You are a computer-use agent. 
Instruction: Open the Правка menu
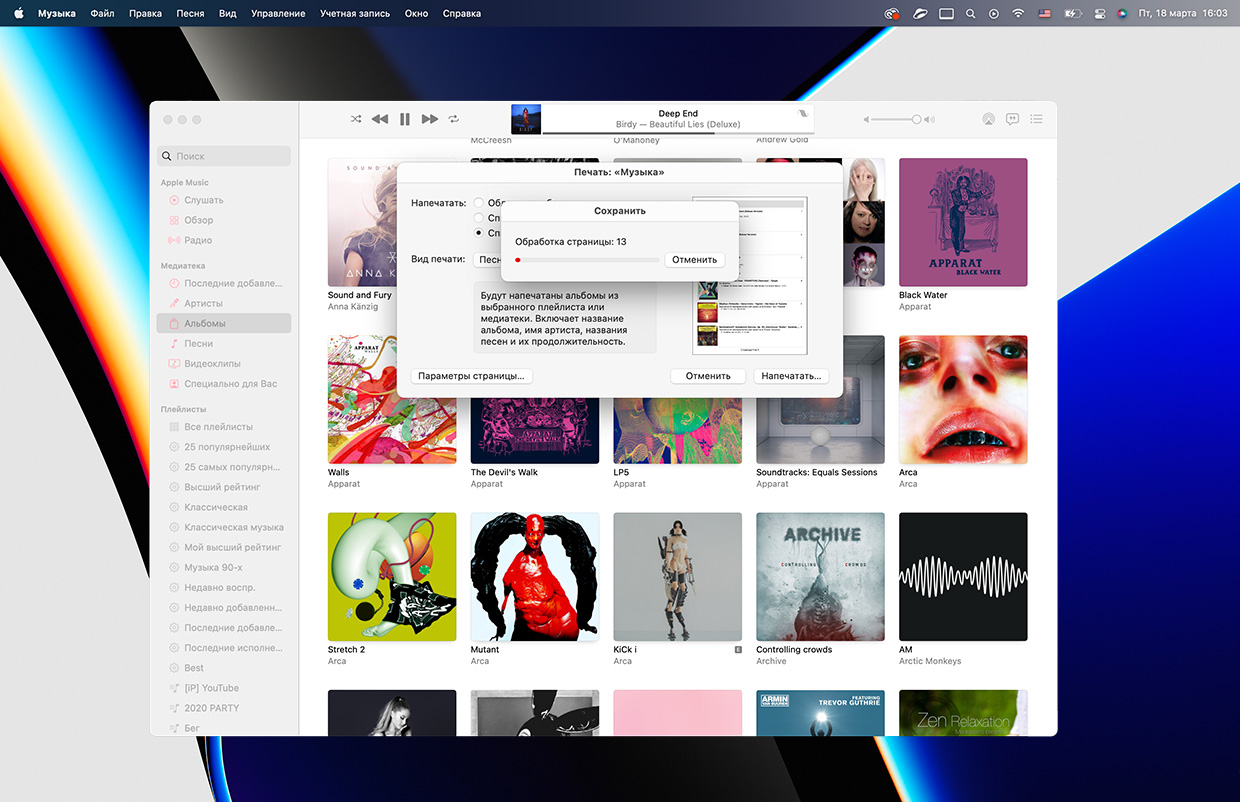pyautogui.click(x=145, y=14)
